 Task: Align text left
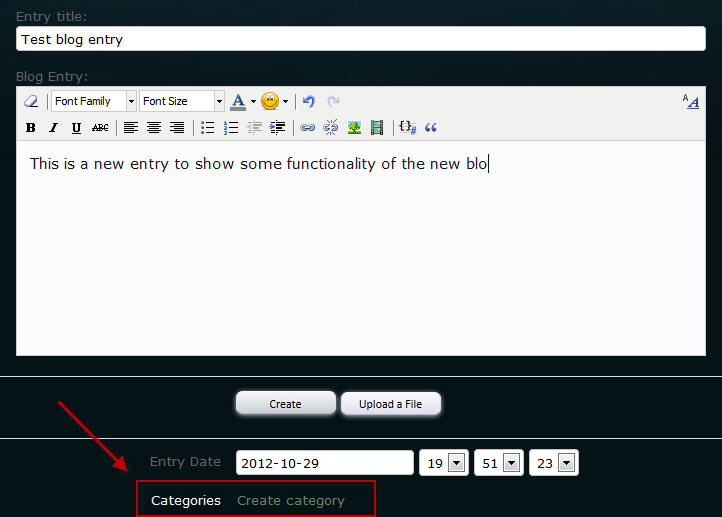(x=131, y=128)
